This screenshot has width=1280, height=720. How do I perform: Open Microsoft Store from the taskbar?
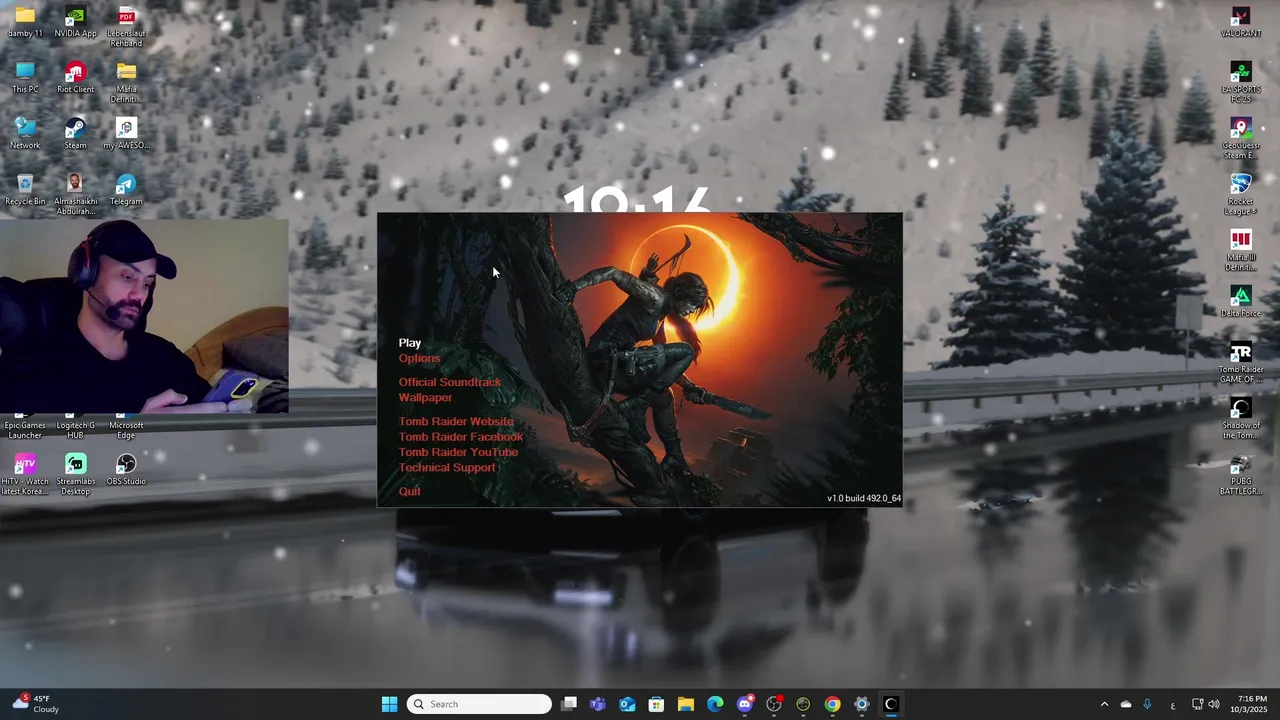click(x=656, y=704)
